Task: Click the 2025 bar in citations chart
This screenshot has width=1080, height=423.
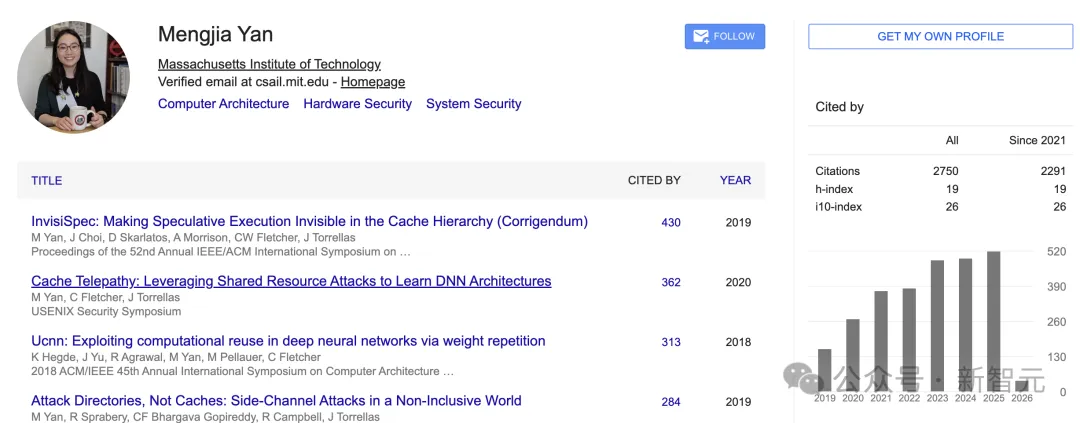Action: [x=993, y=320]
